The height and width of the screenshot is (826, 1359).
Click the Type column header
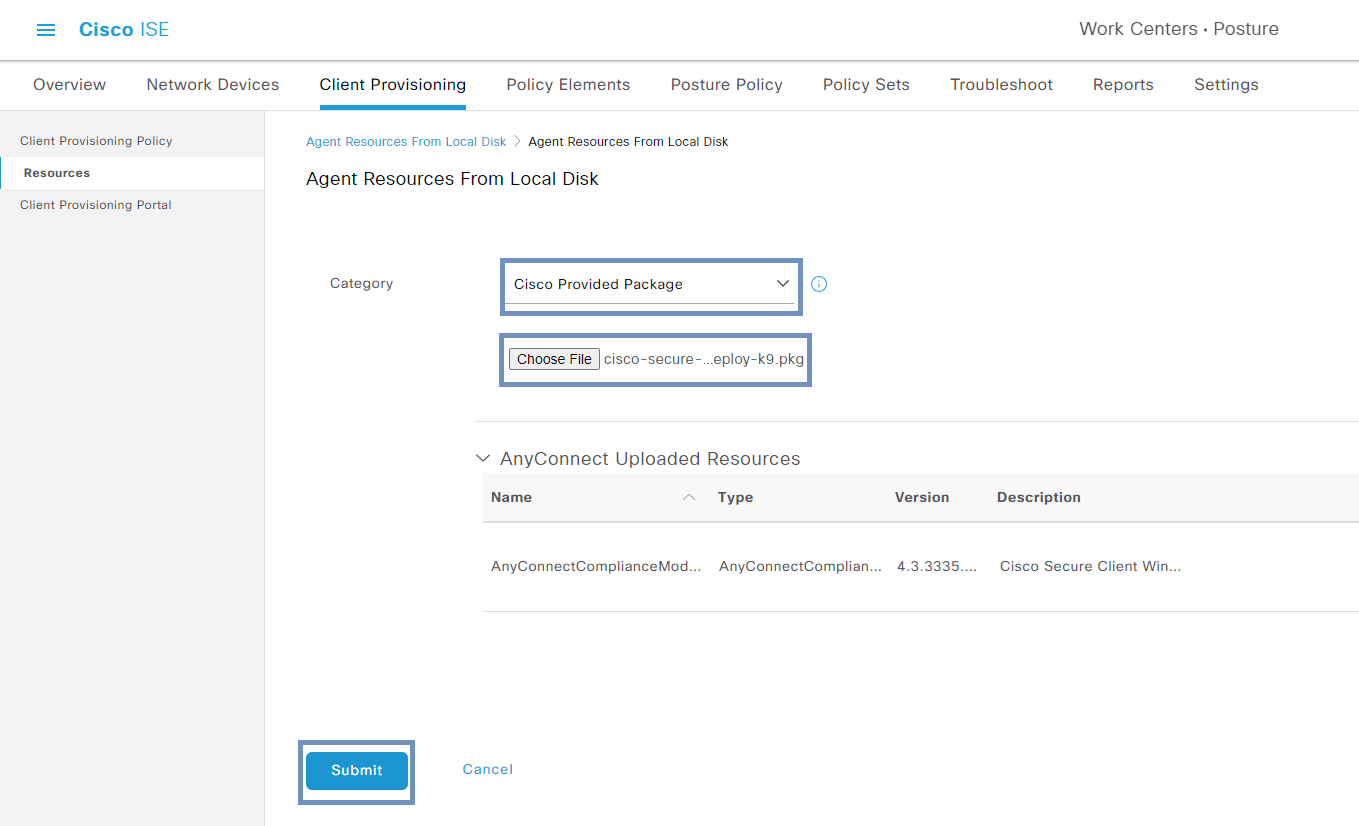tap(735, 497)
